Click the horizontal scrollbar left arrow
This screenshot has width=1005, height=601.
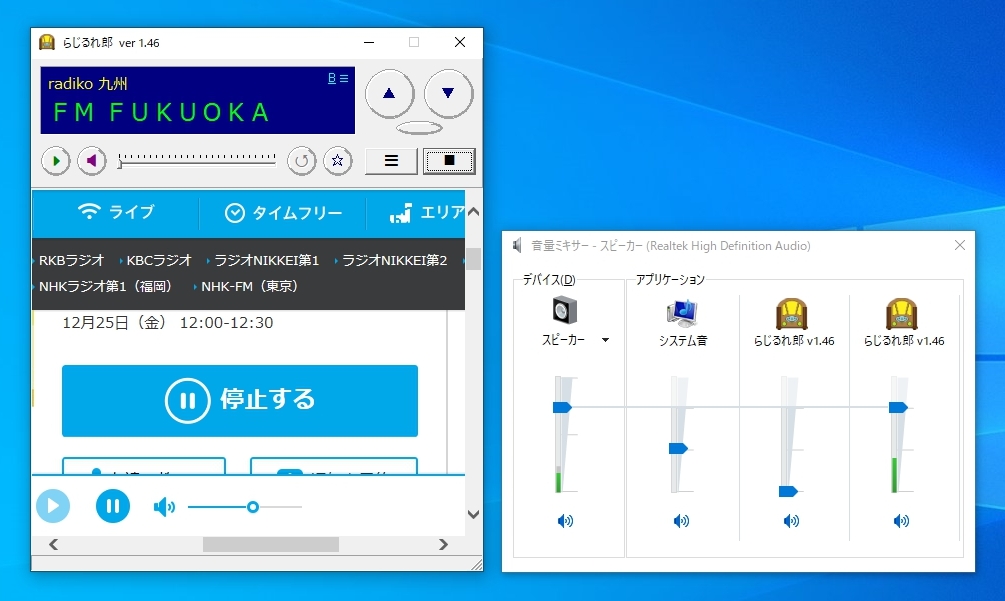[54, 545]
